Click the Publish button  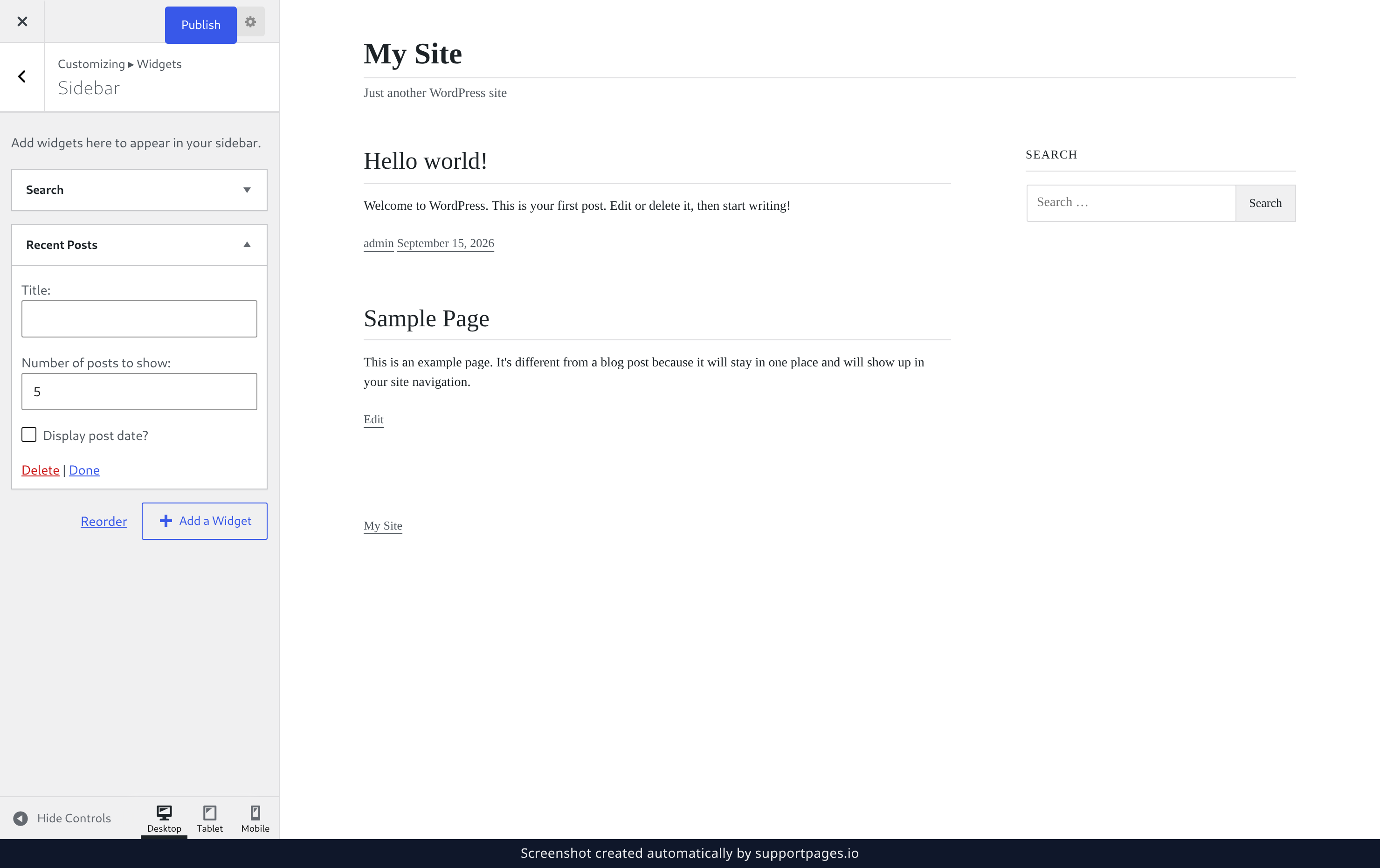pos(200,25)
